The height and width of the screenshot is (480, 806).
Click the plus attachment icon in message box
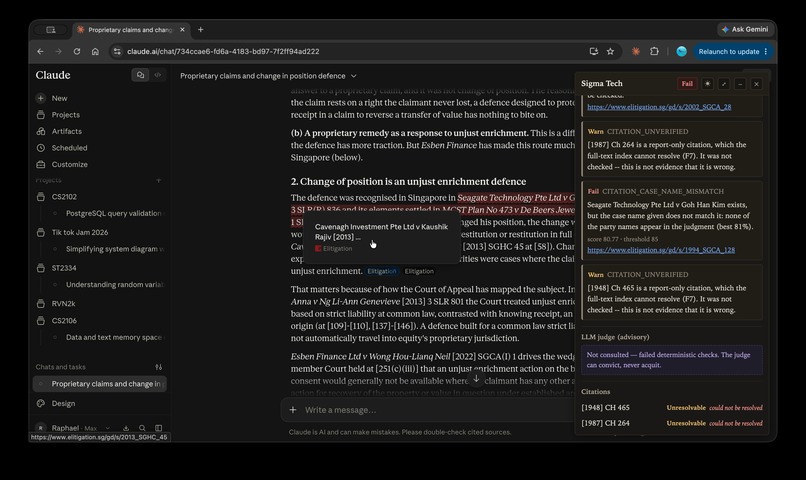(293, 410)
